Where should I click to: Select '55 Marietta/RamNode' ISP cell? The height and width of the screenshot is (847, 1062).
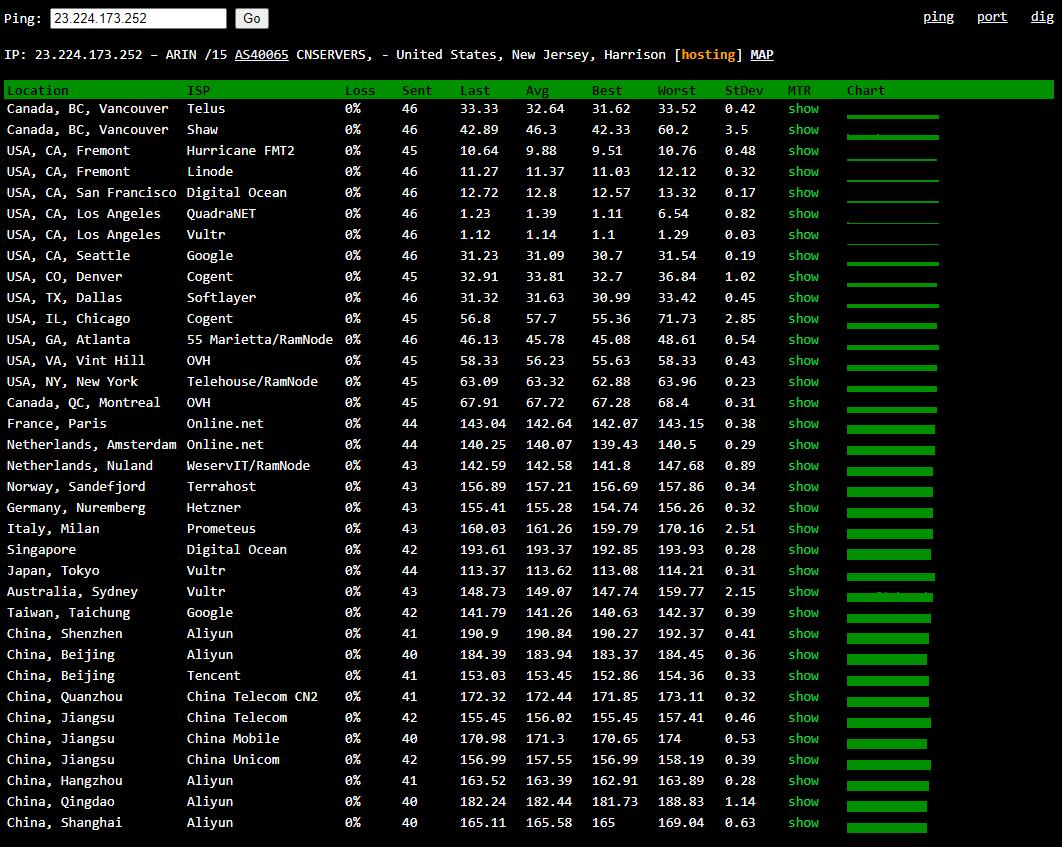tap(259, 339)
